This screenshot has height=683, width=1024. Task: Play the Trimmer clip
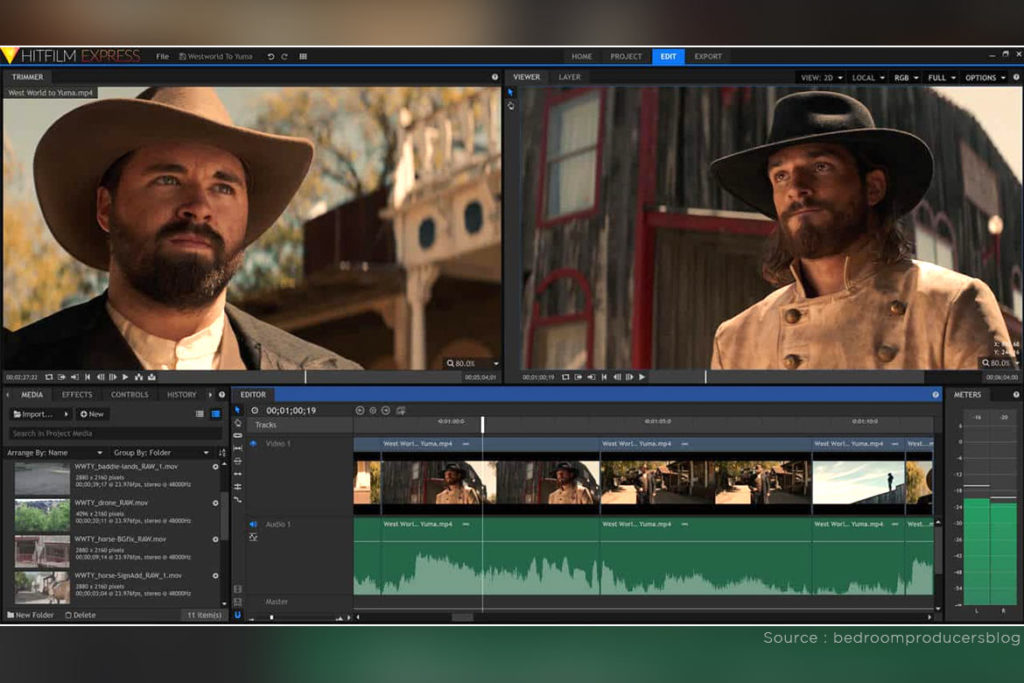pyautogui.click(x=125, y=377)
